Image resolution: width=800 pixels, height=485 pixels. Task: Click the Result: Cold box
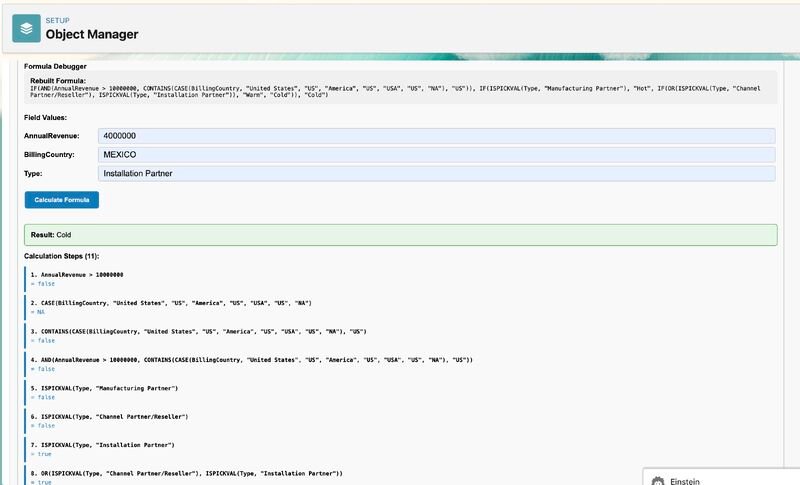click(401, 235)
